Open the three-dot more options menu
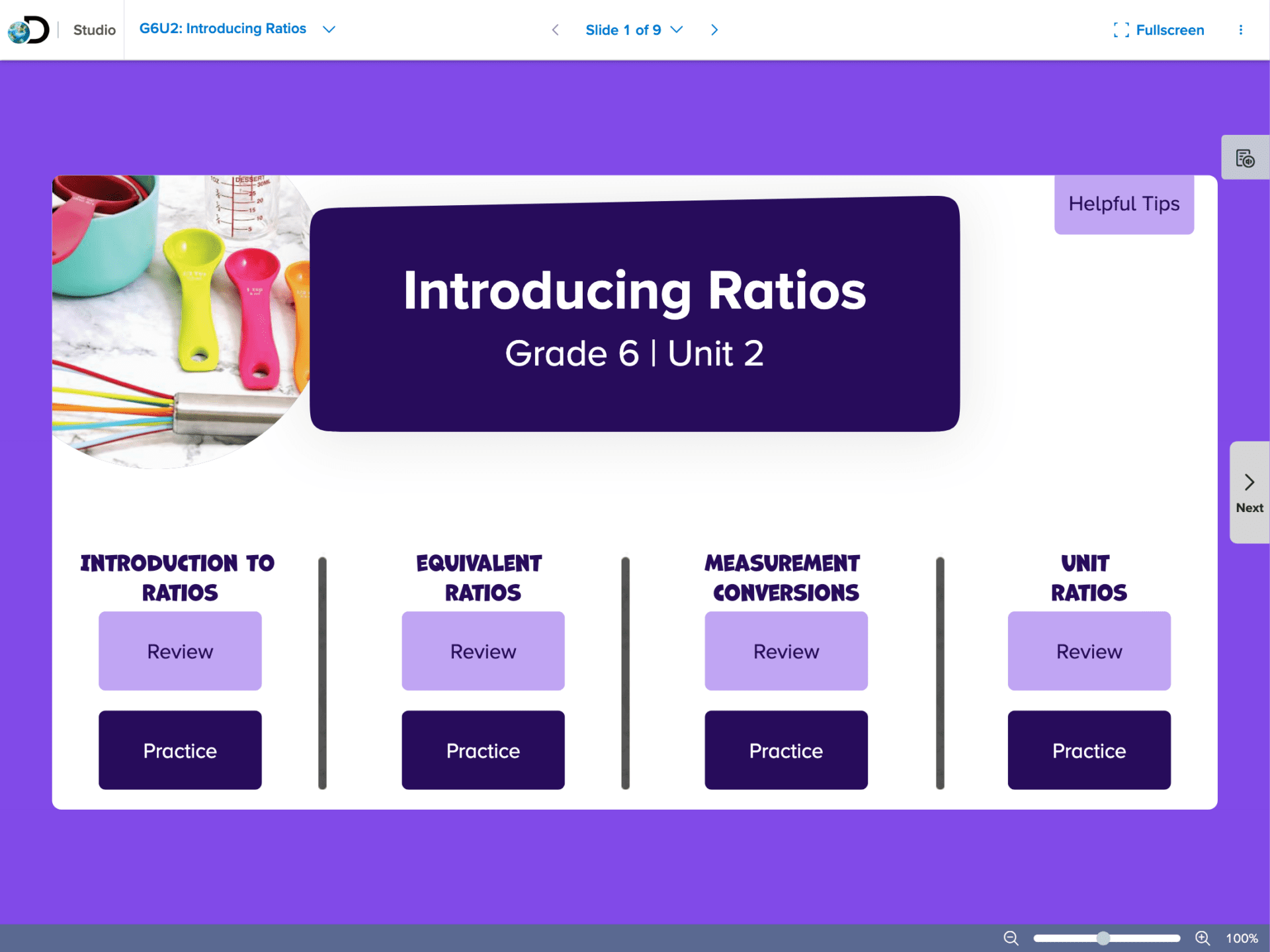This screenshot has height=952, width=1270. click(x=1240, y=30)
